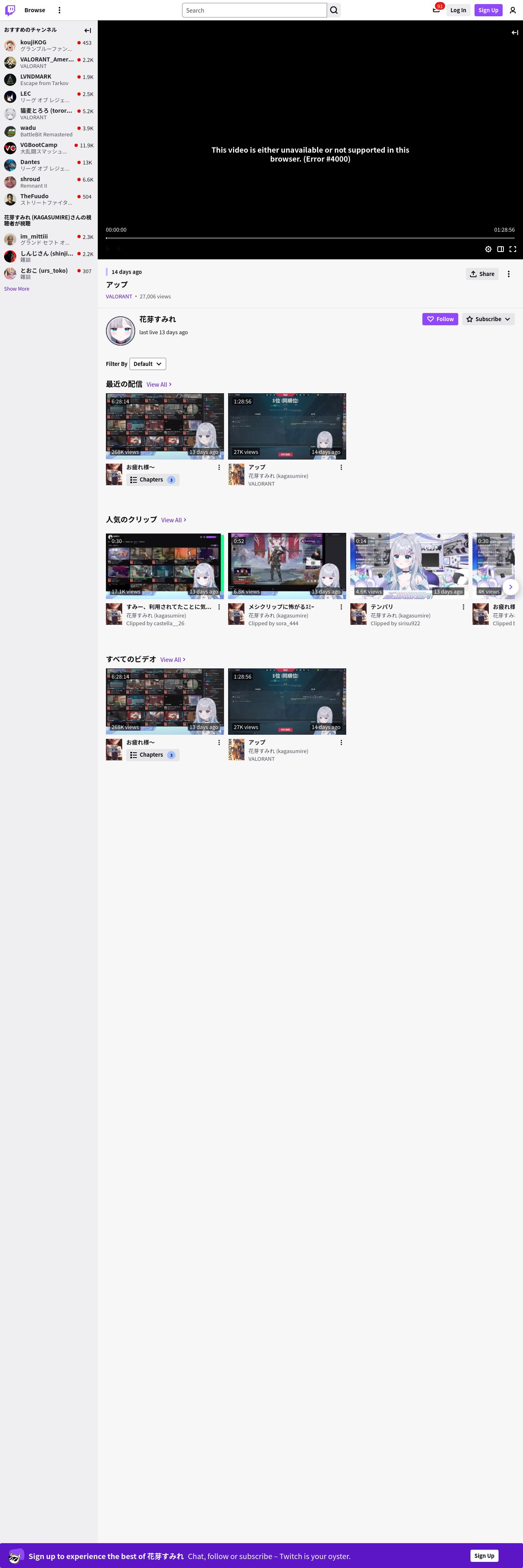This screenshot has width=523, height=1568.
Task: Open the VALORANT category link under title
Action: pyautogui.click(x=119, y=296)
